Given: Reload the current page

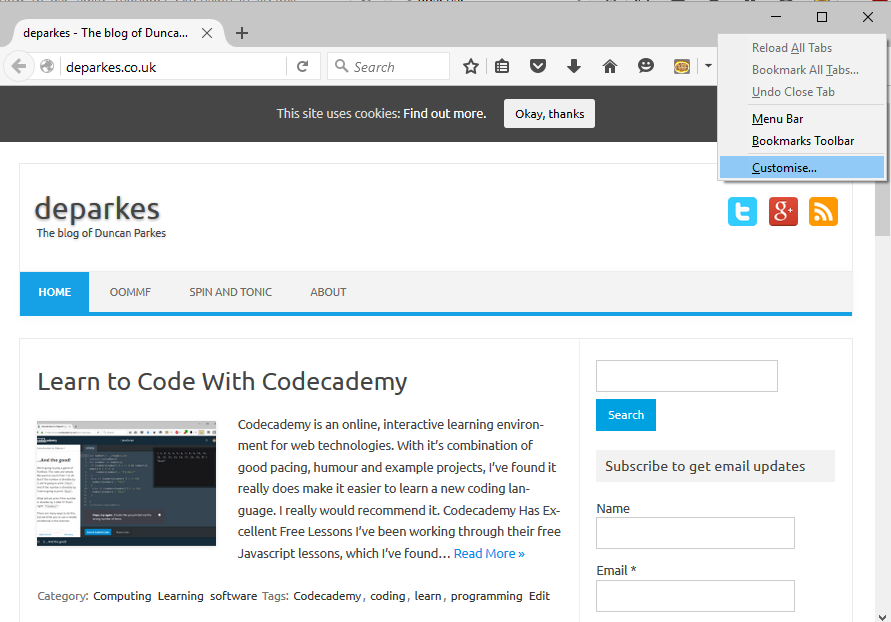Looking at the screenshot, I should [303, 66].
